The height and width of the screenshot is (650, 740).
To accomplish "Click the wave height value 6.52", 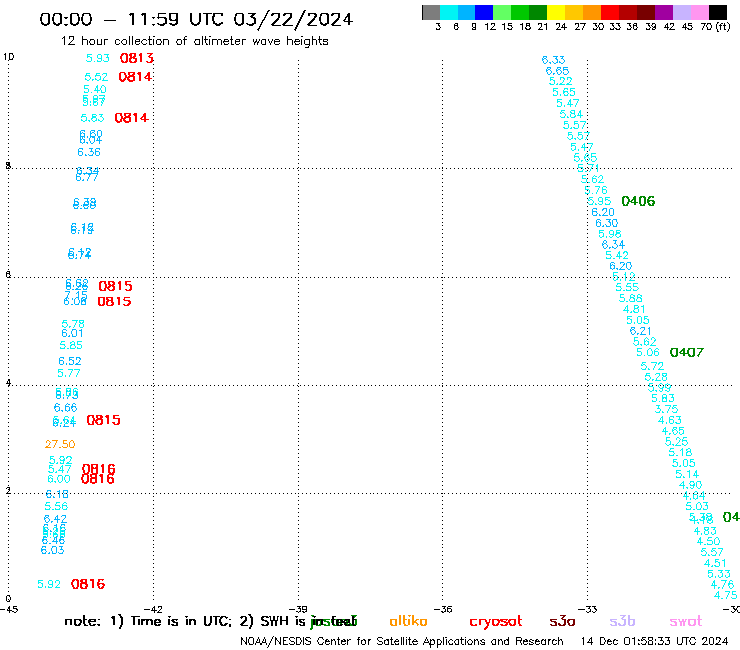I will click(x=70, y=361).
